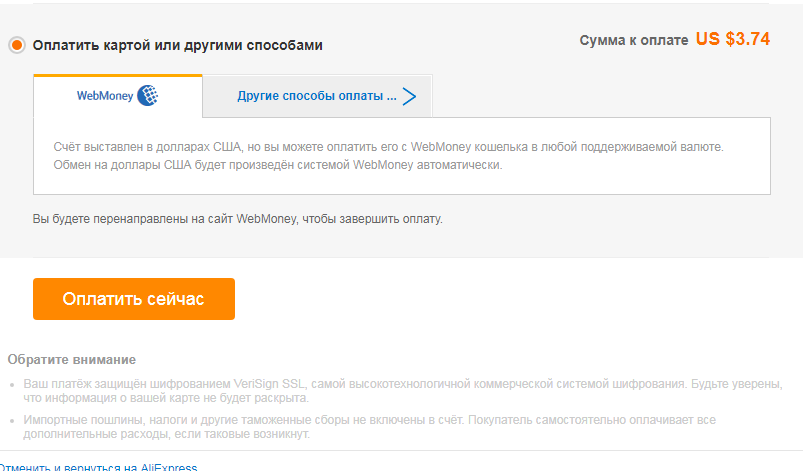Viewport: 803px width, 471px height.
Task: Click the Оплатить сейчас button
Action: click(x=134, y=299)
